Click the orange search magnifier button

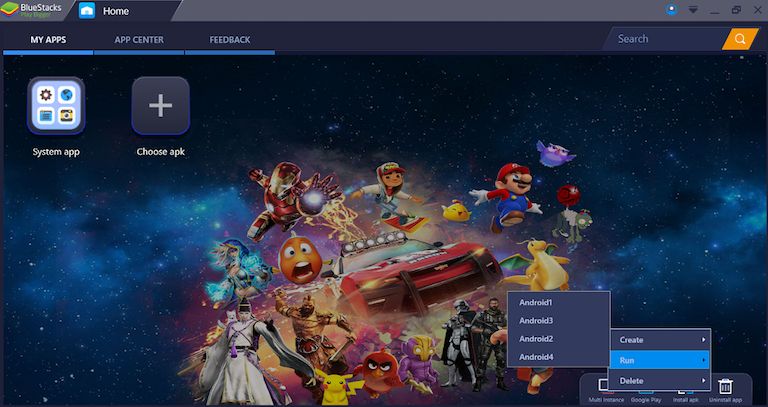740,39
